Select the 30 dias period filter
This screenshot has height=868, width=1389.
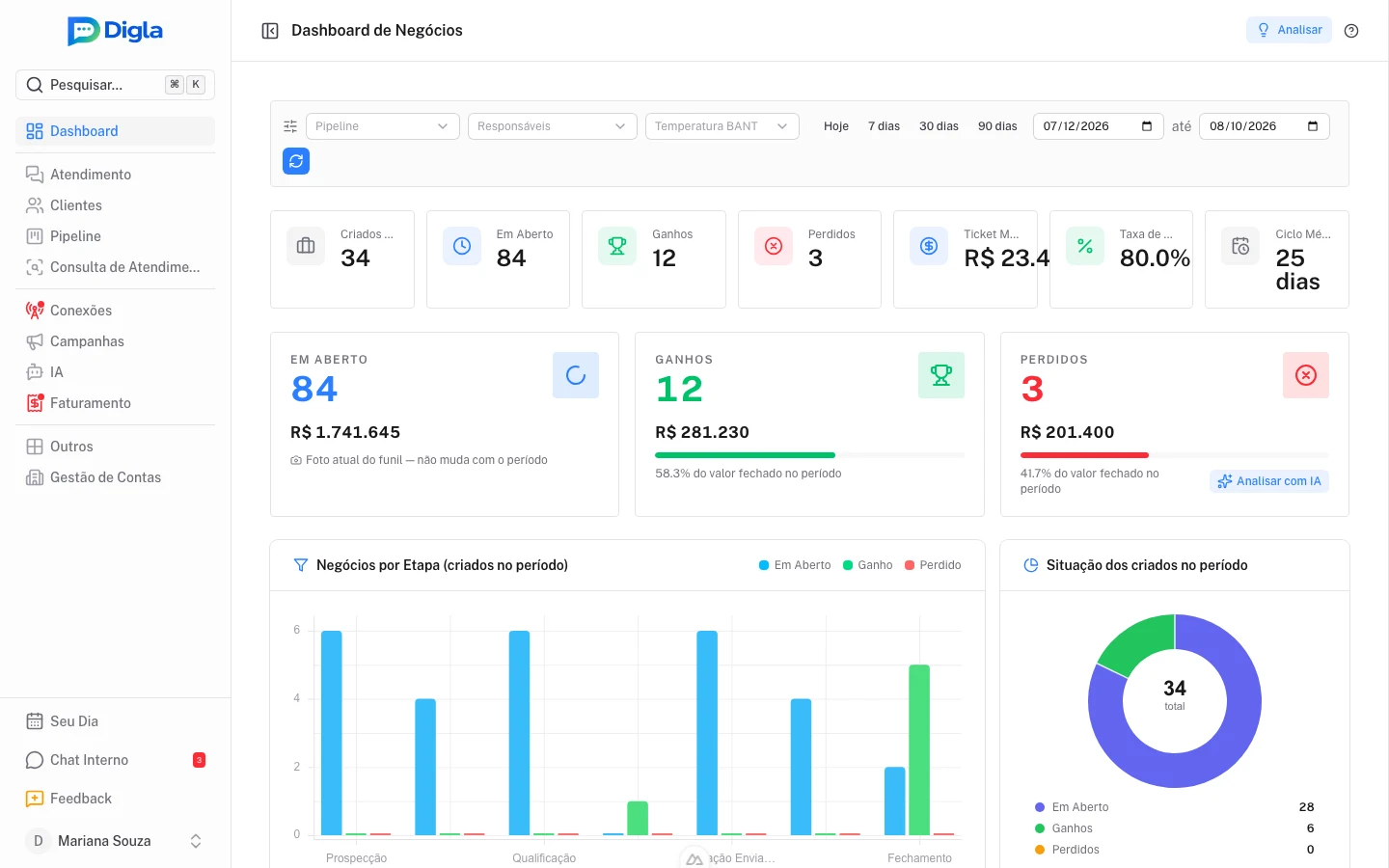coord(939,126)
